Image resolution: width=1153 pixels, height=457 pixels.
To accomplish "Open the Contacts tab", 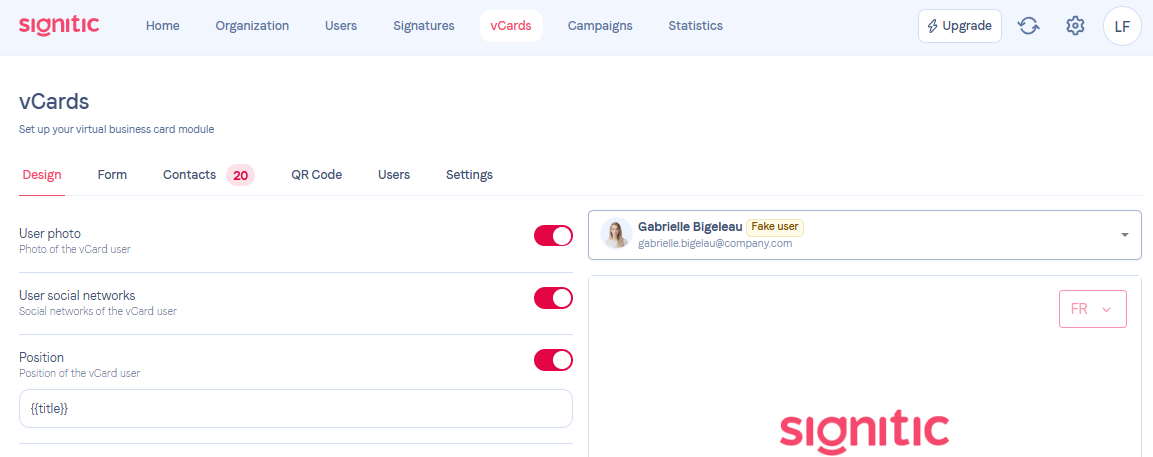I will [190, 175].
